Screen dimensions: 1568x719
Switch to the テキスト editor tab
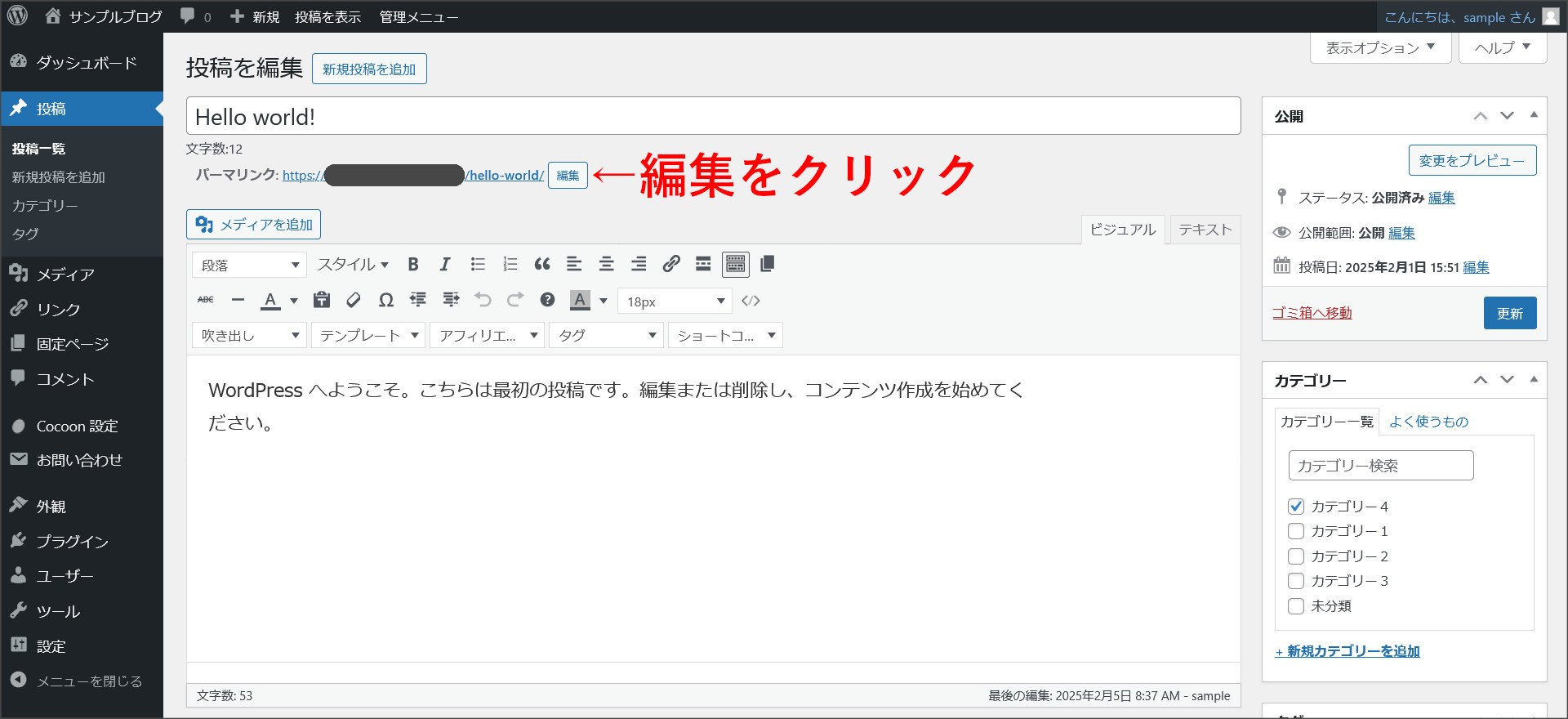pyautogui.click(x=1205, y=230)
